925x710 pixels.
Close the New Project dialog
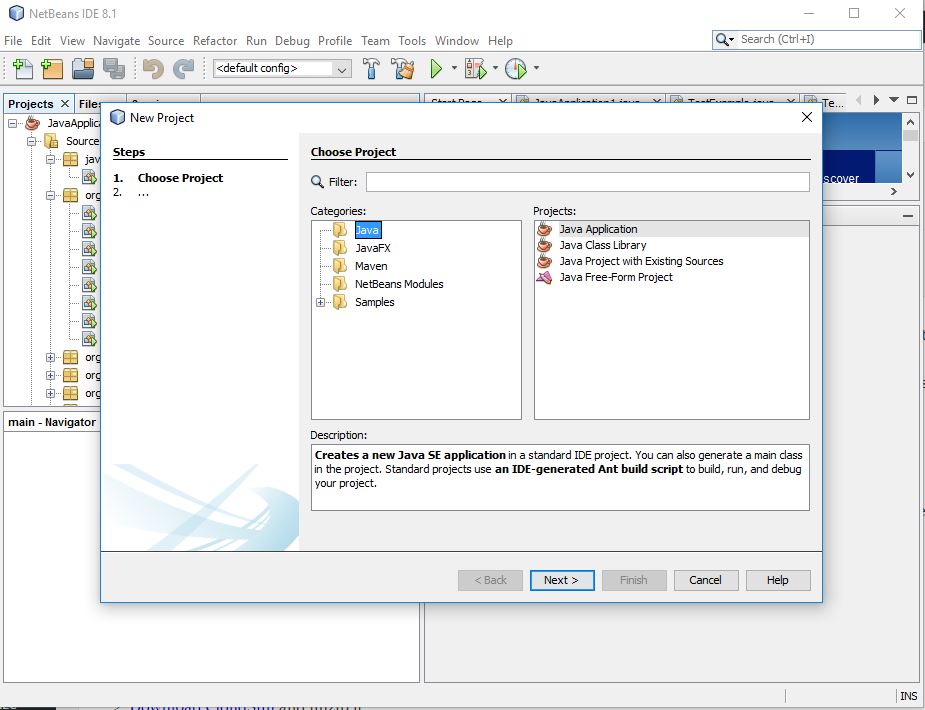pyautogui.click(x=807, y=117)
